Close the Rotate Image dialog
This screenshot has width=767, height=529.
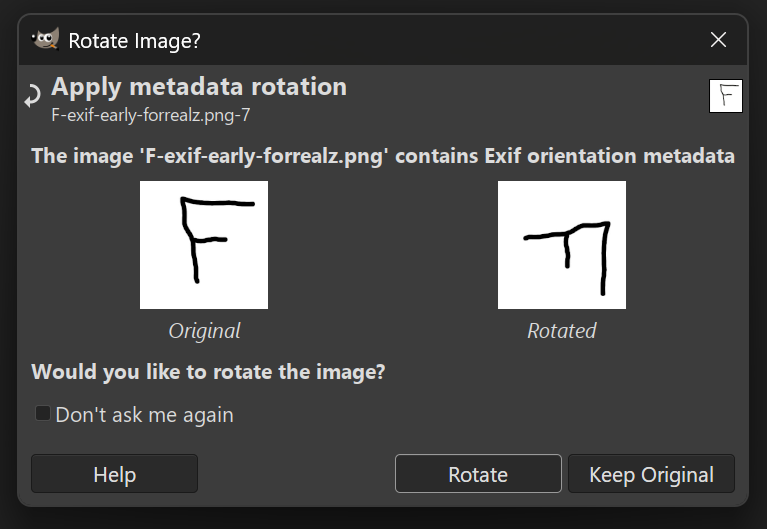(x=718, y=40)
